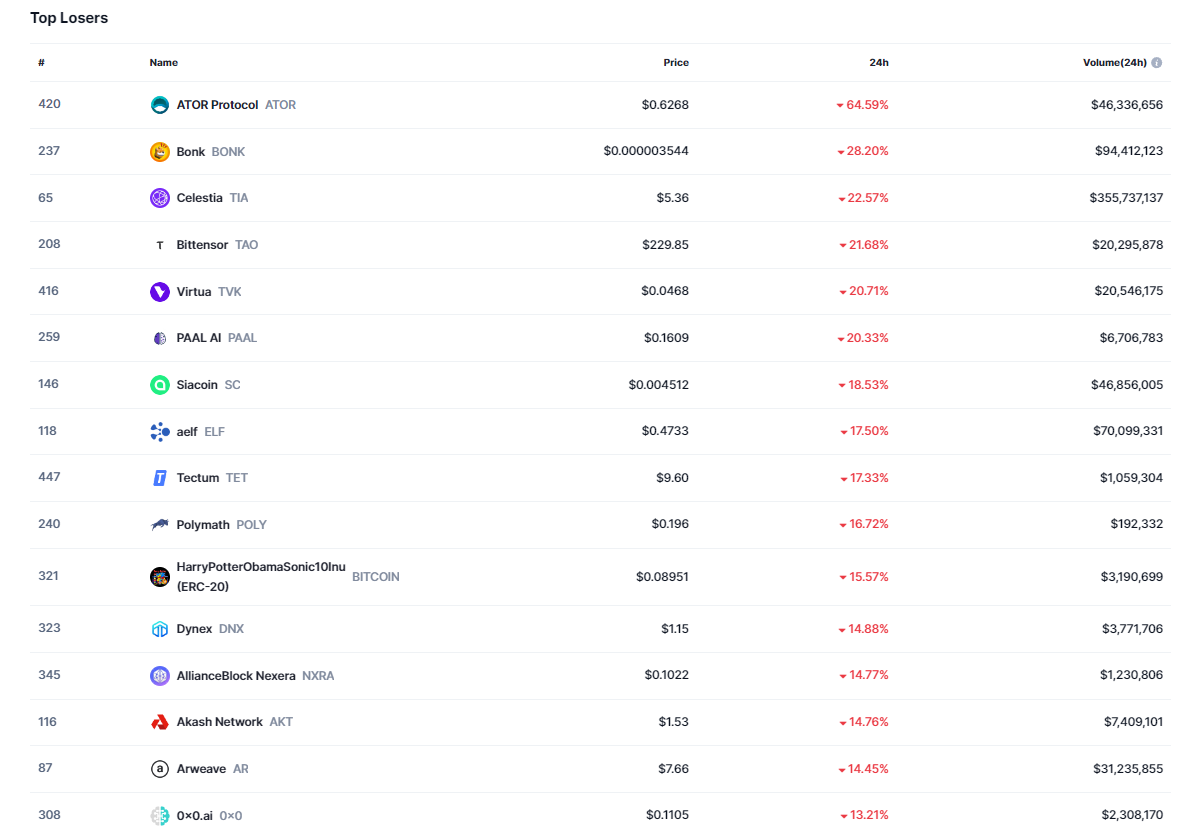Open the AllianceBlock Nexera coin link
Viewport: 1201px width, 832px height.
tap(236, 676)
